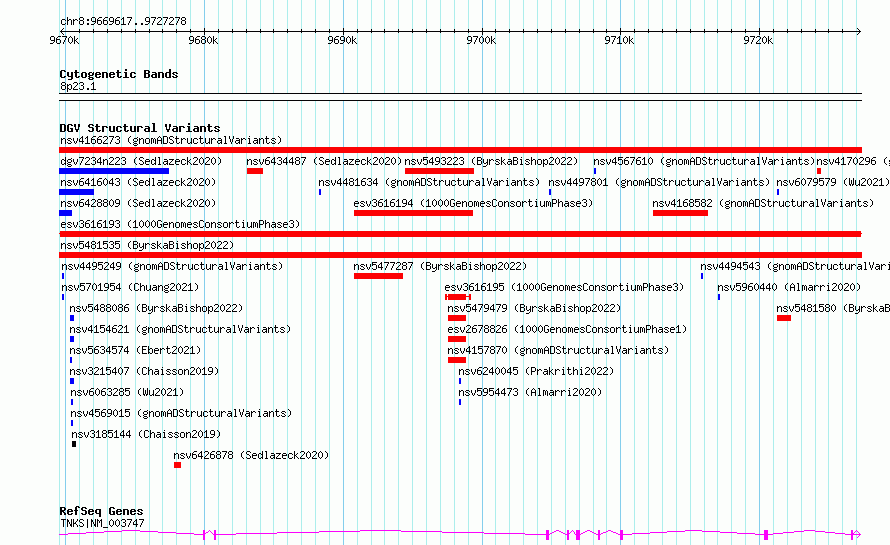Click the nsv5634574 Ebert2021 label
Screen dimensions: 890x545
135,350
